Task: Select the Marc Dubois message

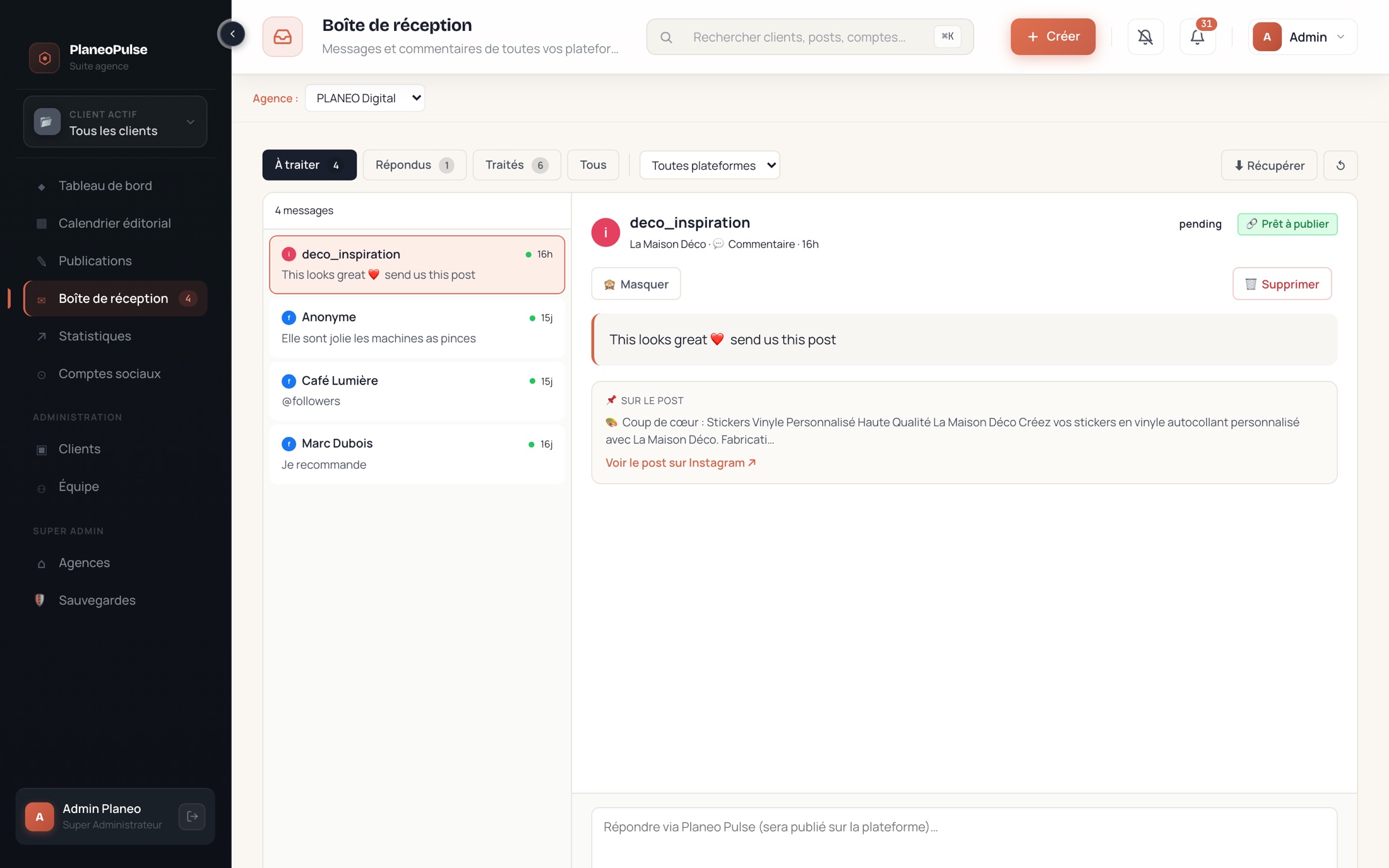Action: tap(417, 455)
